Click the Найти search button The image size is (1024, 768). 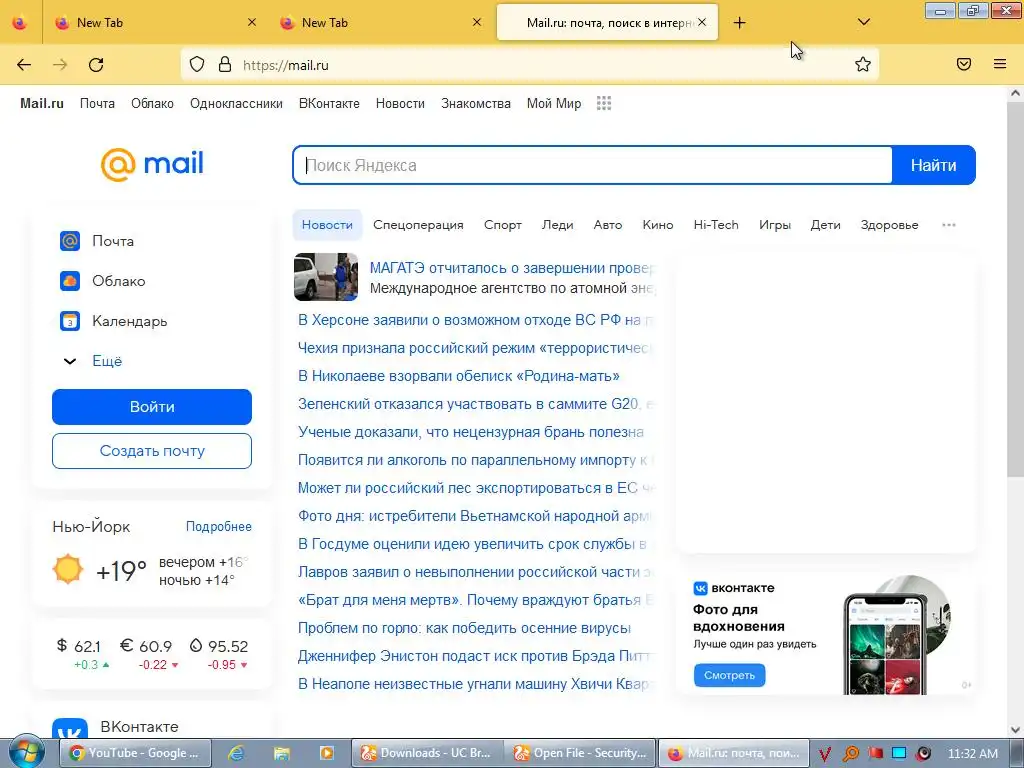pos(934,165)
